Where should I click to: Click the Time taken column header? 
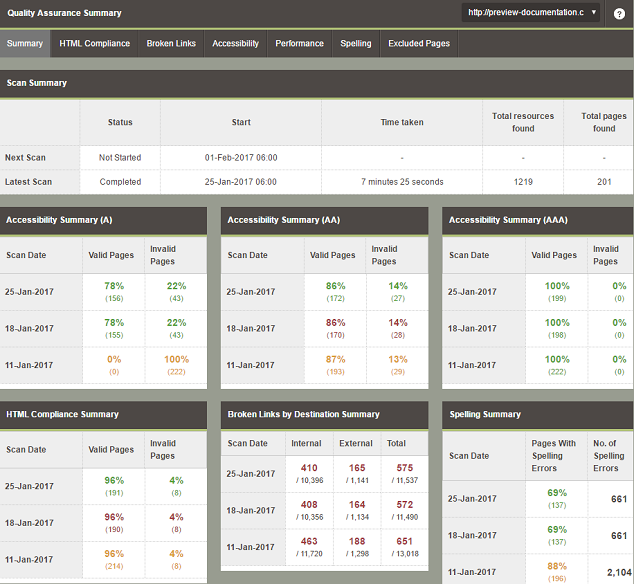click(x=402, y=123)
